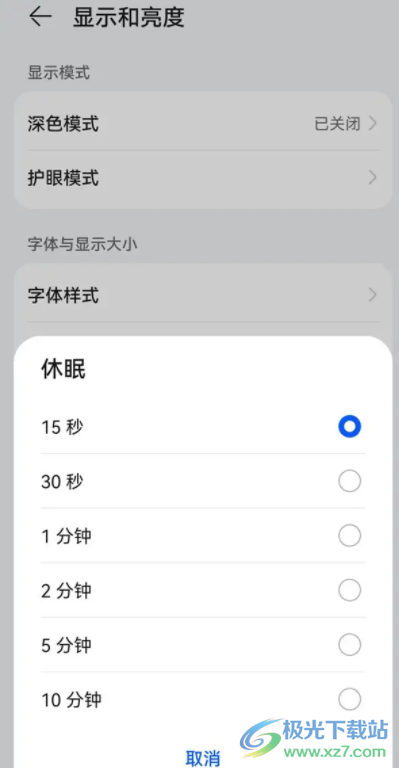Open the 深色模式 chevron arrow
399x768 pixels.
click(x=373, y=123)
